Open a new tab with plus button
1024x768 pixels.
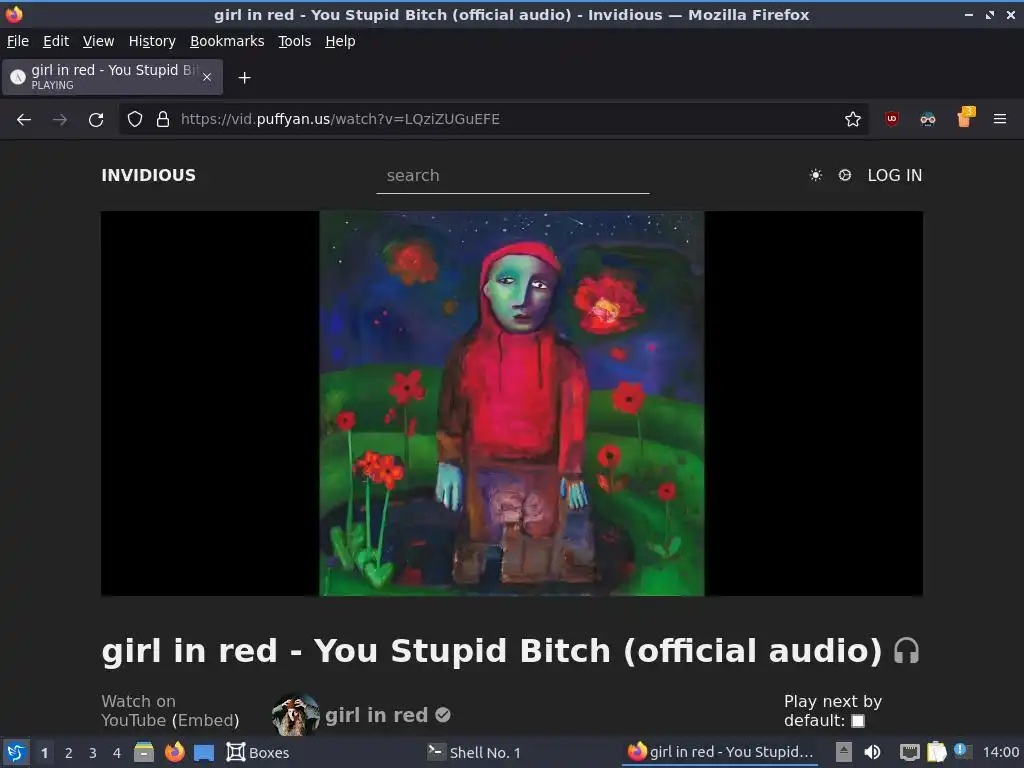[x=244, y=78]
